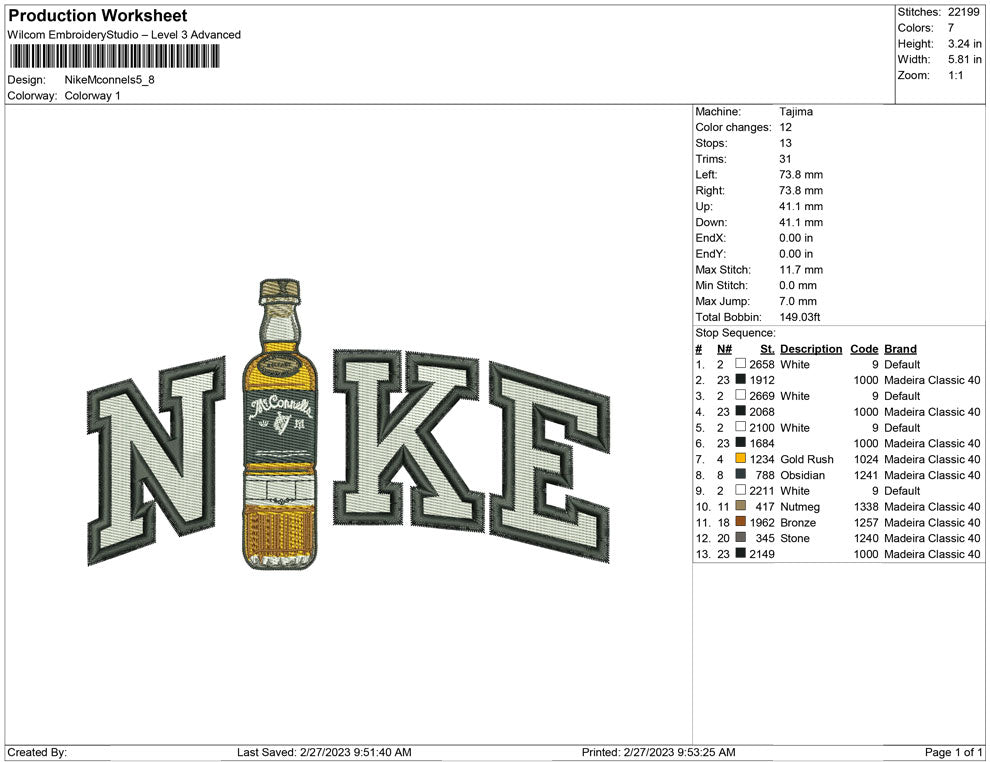990x762 pixels.
Task: Click the Colors value "7"
Action: 951,28
